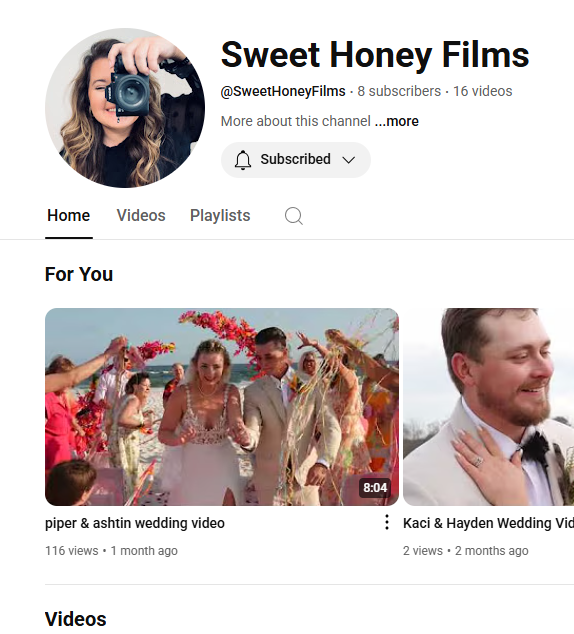Switch to the Videos tab
Viewport: 574px width, 634px height.
tap(141, 216)
